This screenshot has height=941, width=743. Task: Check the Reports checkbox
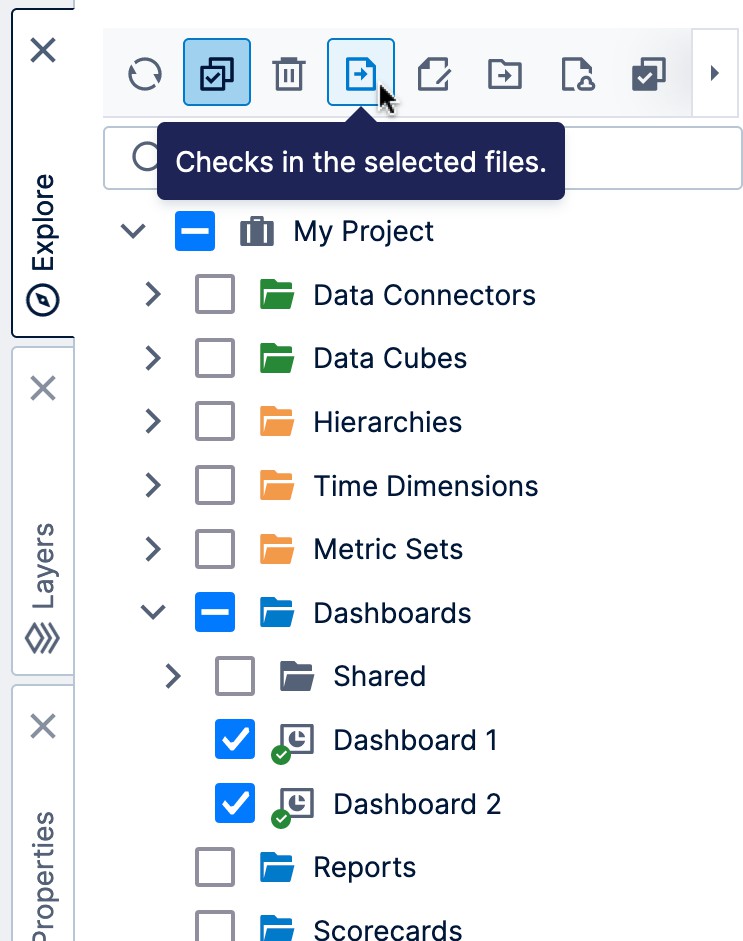214,867
